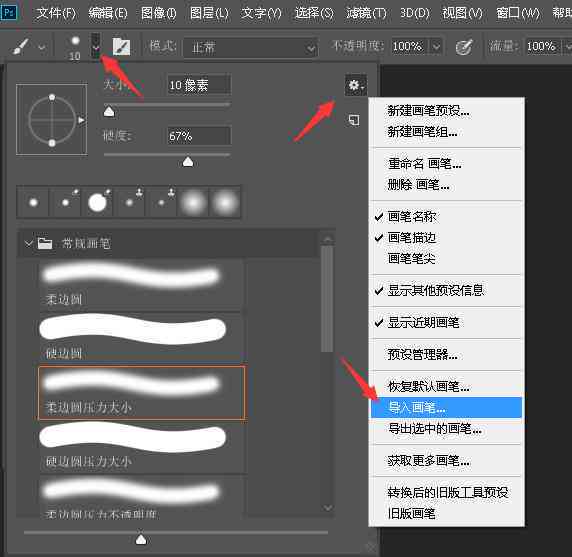Choose 导出选中的画笔... menu entry
The height and width of the screenshot is (557, 572).
447,429
